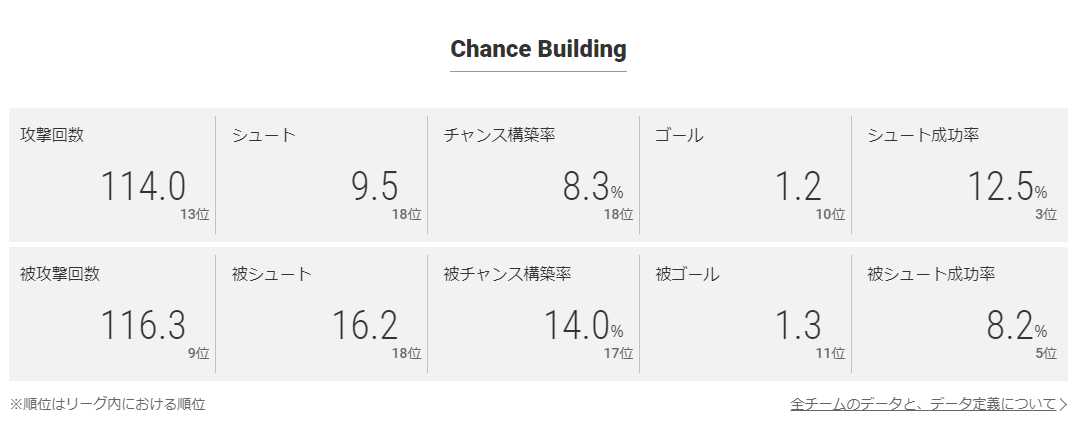
Task: Click the ゴール value 1.2
Action: [x=797, y=187]
